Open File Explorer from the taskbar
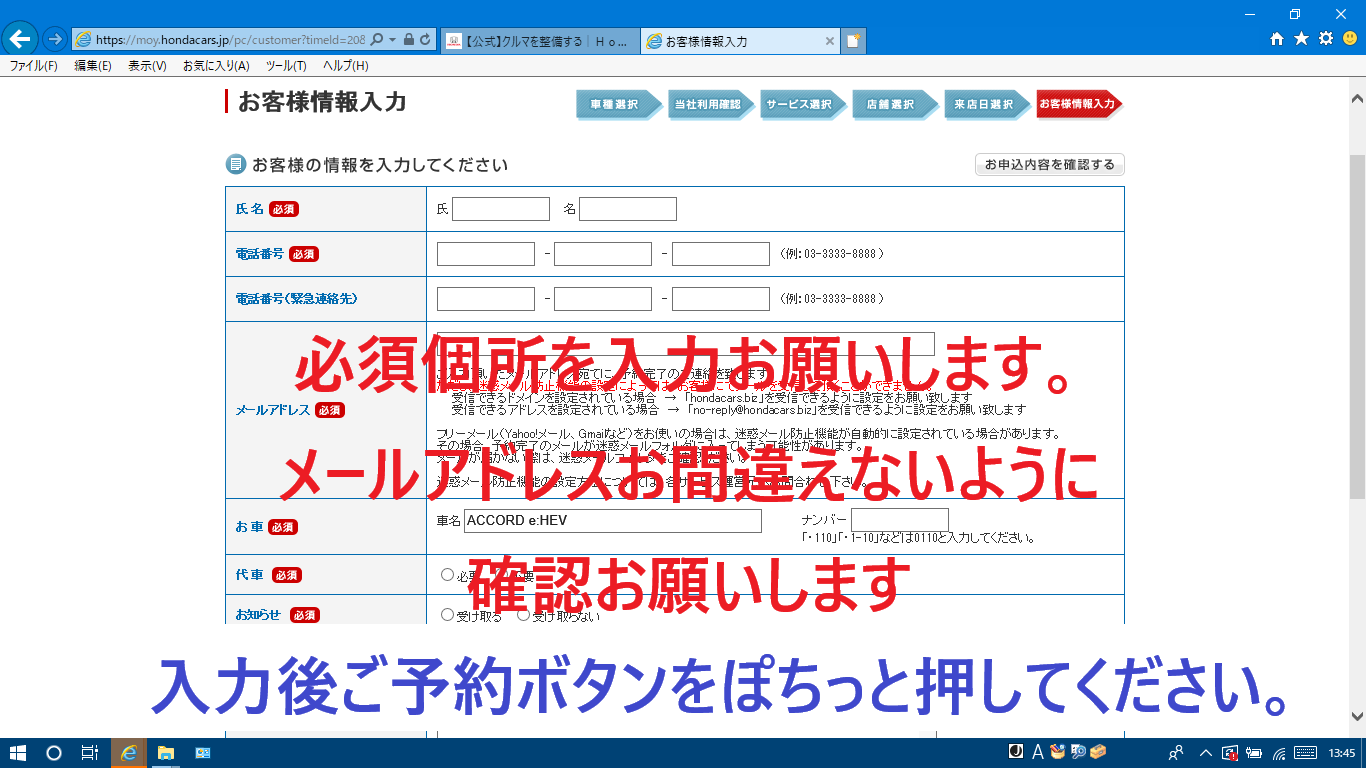 166,753
